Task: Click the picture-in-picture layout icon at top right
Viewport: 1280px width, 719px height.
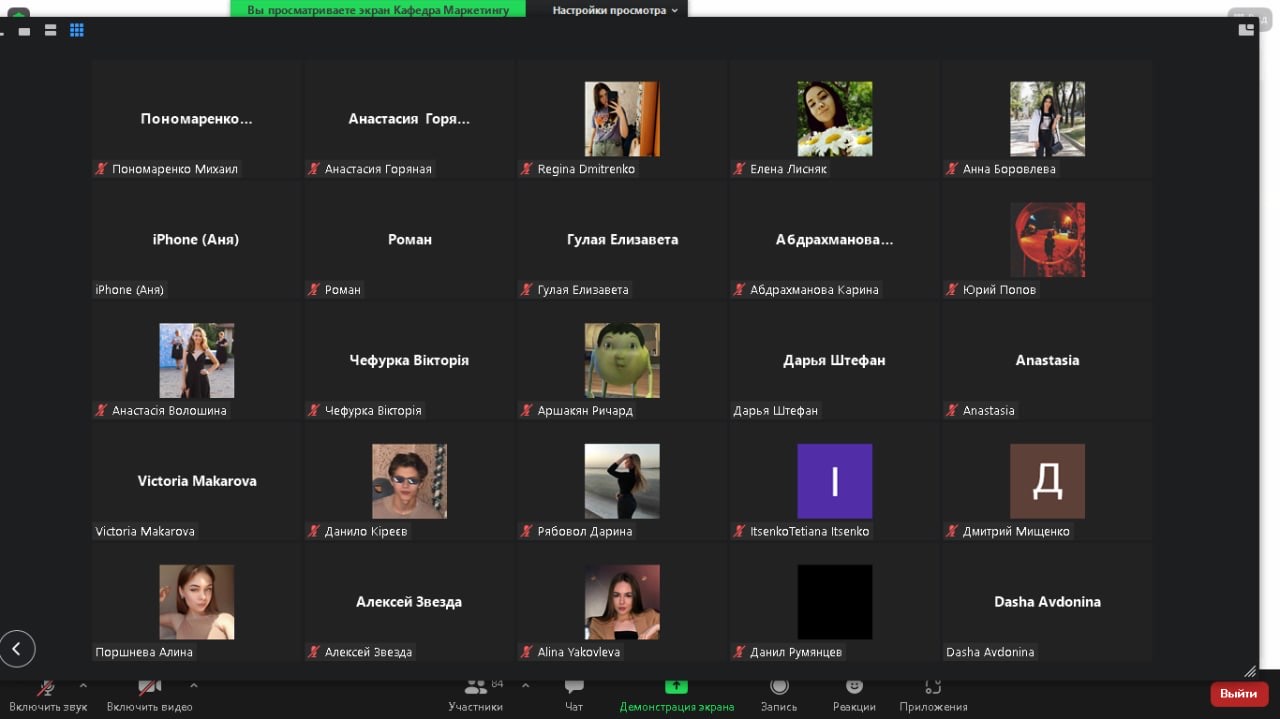Action: (x=1246, y=29)
